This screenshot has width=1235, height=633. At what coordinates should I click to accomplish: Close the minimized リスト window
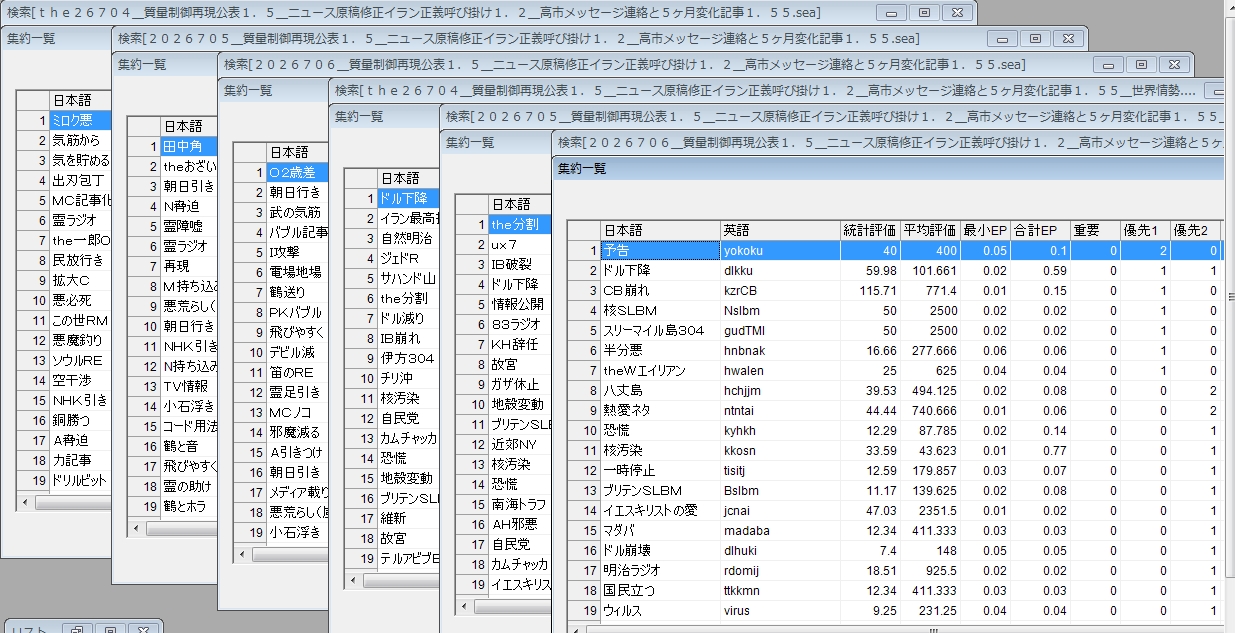point(144,629)
